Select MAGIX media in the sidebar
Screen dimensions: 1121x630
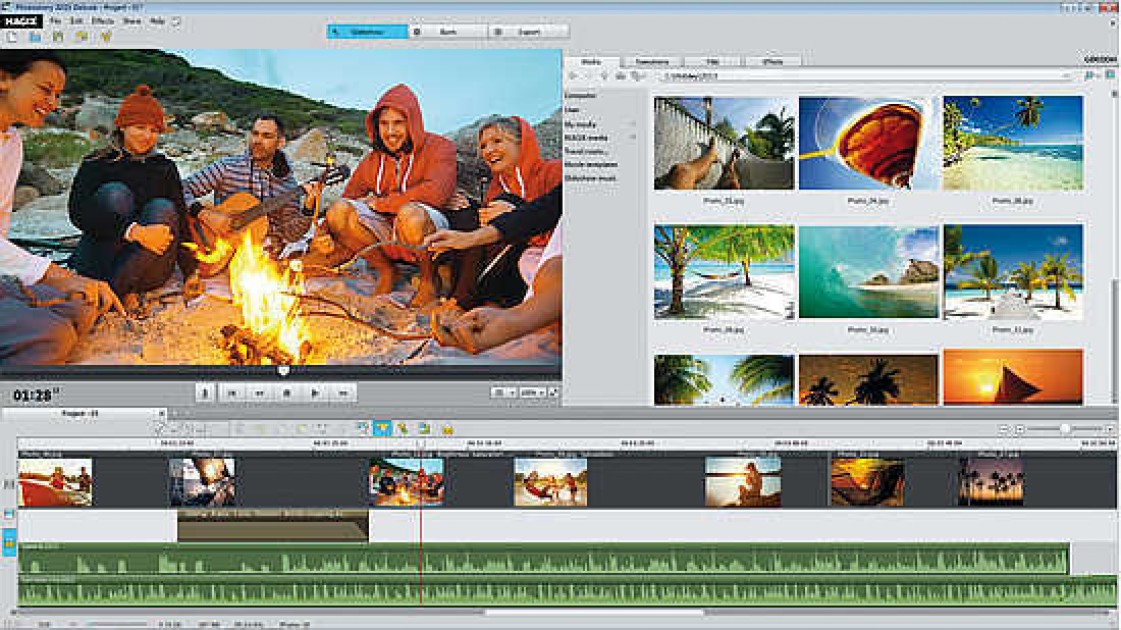(x=586, y=137)
